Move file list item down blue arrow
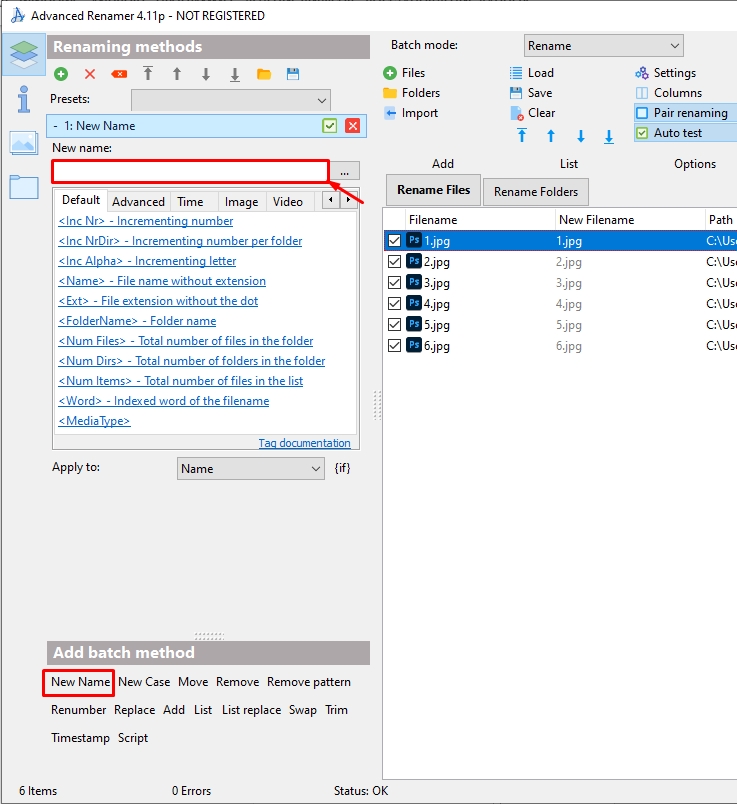This screenshot has height=804, width=737. pyautogui.click(x=581, y=136)
